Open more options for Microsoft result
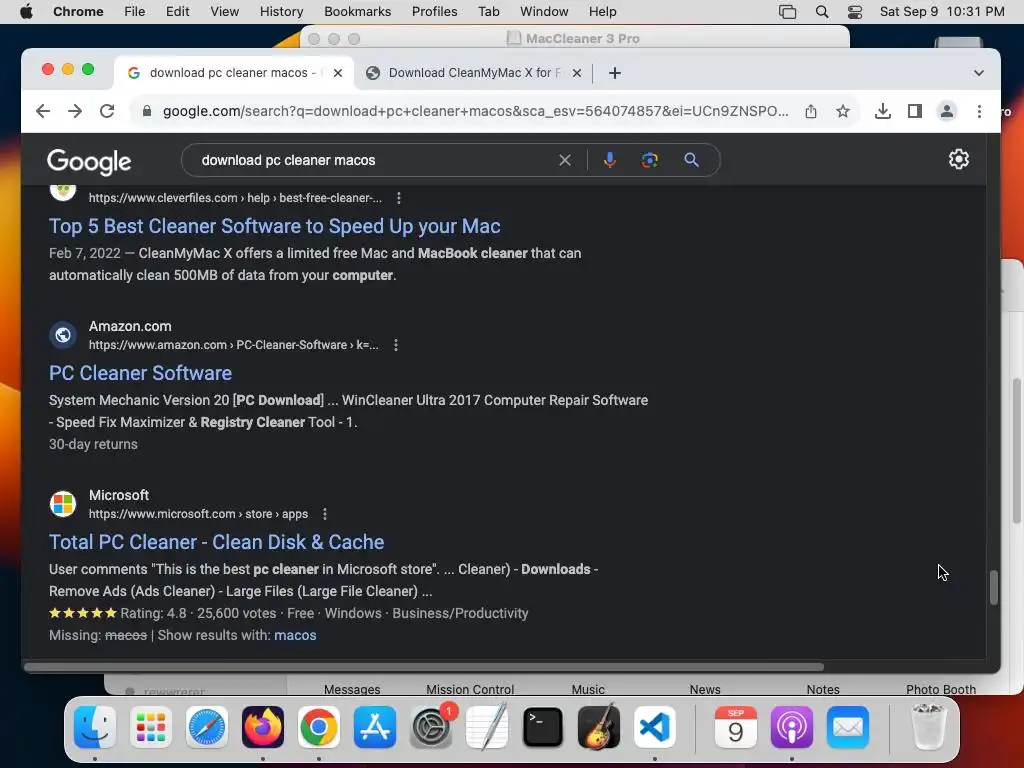Screen dimensions: 1024x768 [325, 514]
